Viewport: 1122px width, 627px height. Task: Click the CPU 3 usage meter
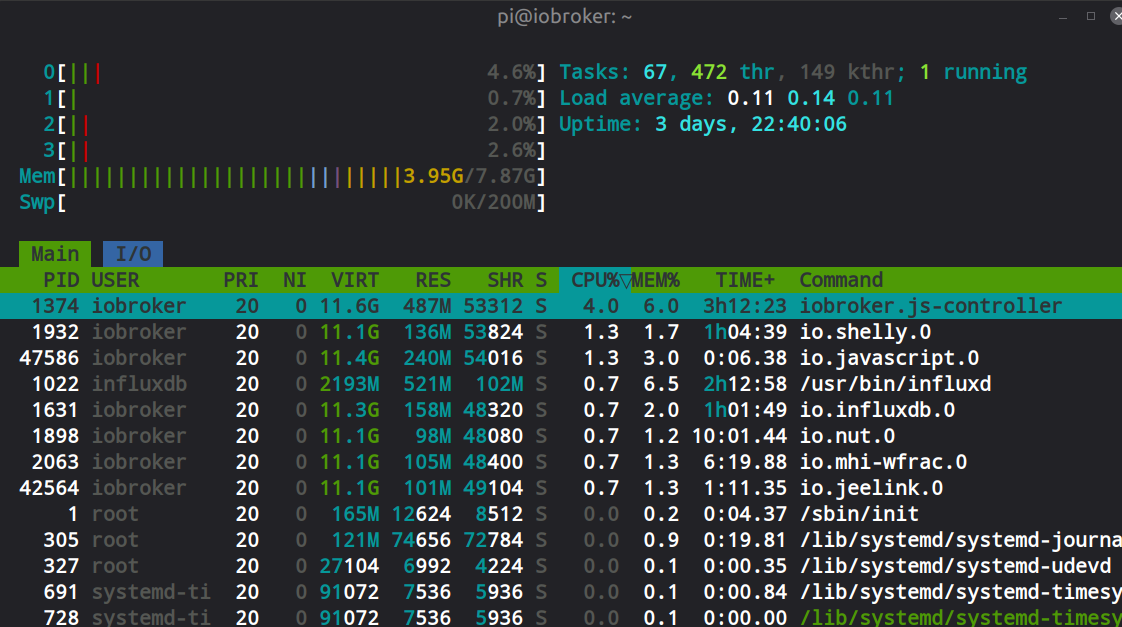294,150
